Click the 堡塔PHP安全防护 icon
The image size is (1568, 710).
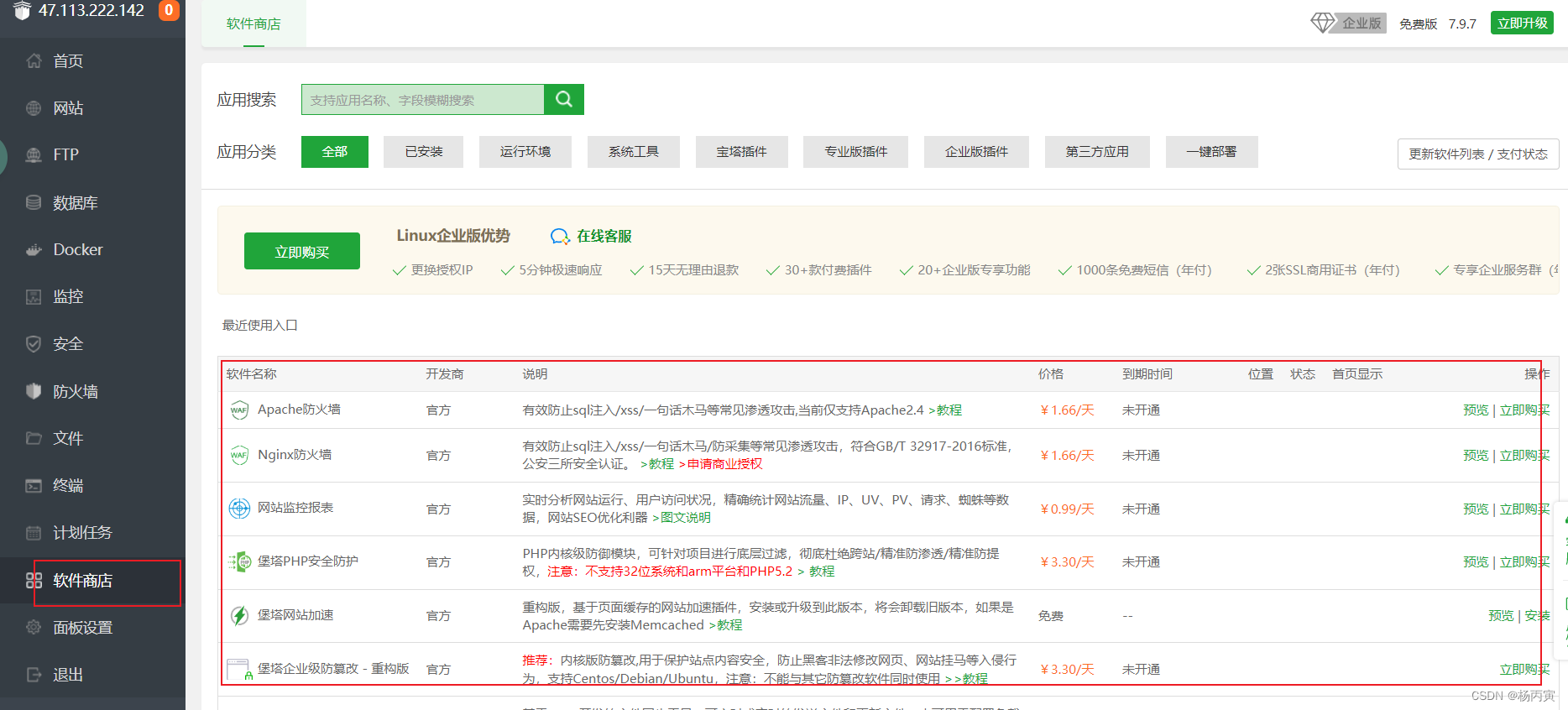pyautogui.click(x=239, y=561)
